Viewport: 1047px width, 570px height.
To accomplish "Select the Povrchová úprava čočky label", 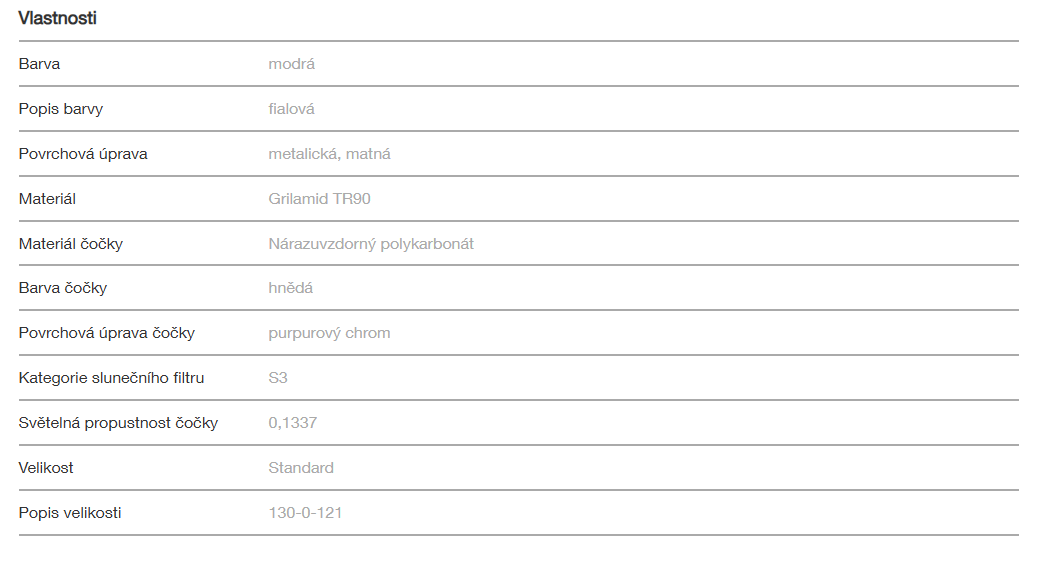I will 107,333.
